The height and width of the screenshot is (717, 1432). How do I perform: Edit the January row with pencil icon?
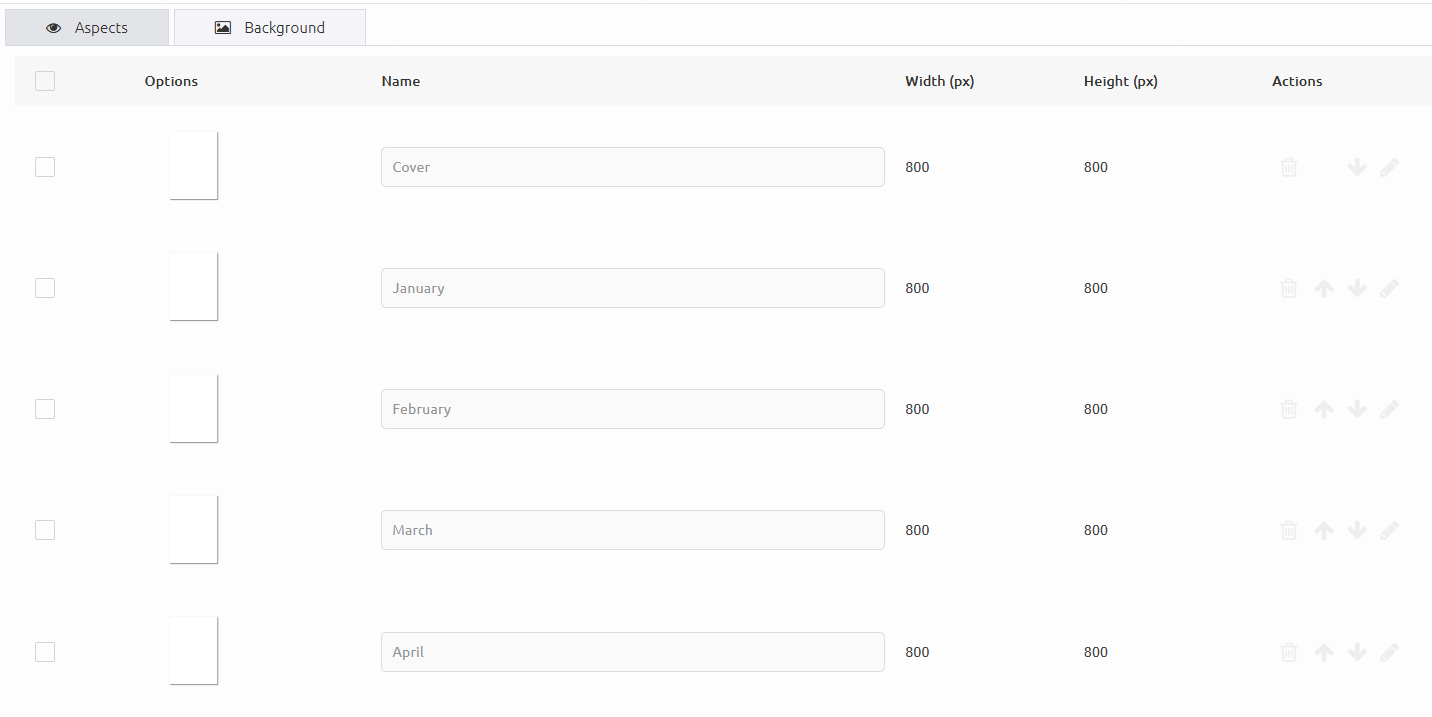click(1389, 288)
